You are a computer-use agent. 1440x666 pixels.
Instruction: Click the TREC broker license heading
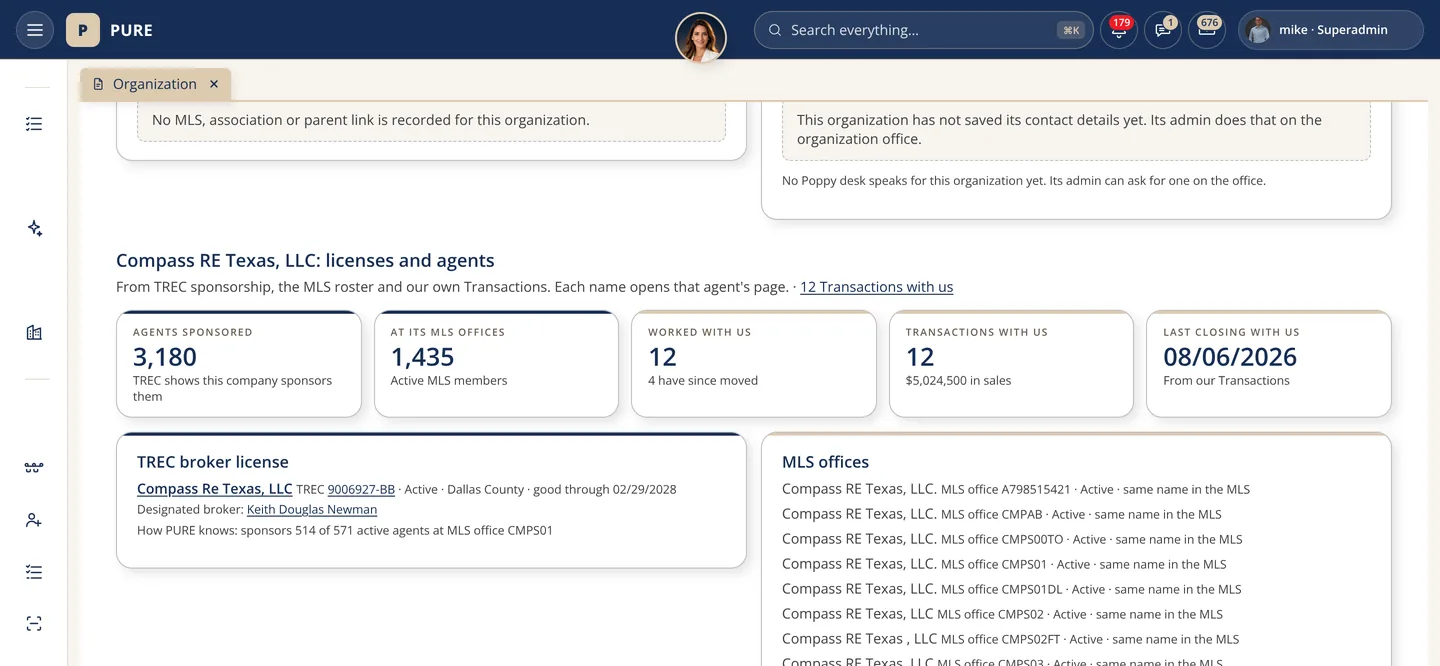click(213, 462)
